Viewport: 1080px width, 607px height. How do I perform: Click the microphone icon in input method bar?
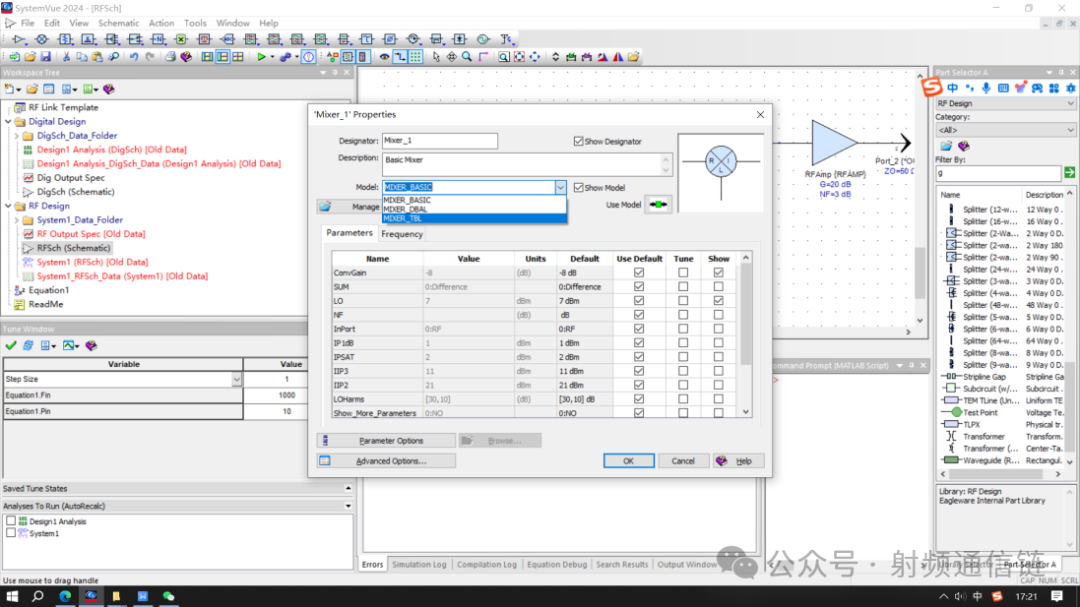pos(986,88)
